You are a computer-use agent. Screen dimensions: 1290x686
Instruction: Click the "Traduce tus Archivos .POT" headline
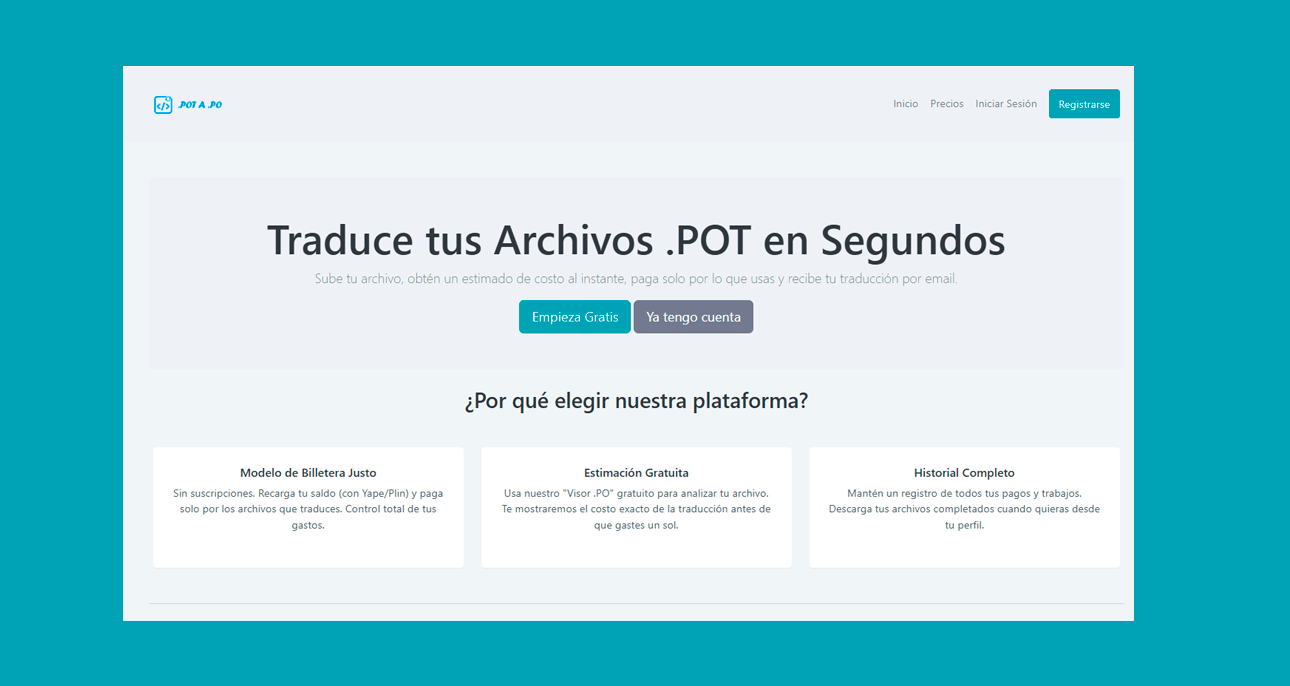click(x=635, y=241)
